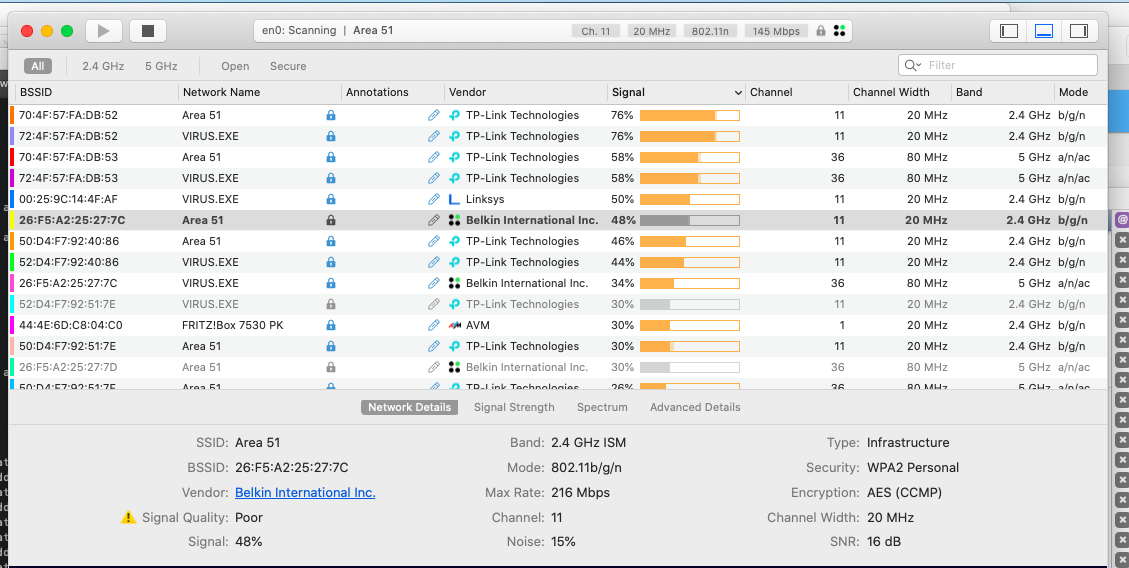Screen dimensions: 1129x568
Task: Click the Linksys vendor logo icon
Action: click(x=454, y=199)
